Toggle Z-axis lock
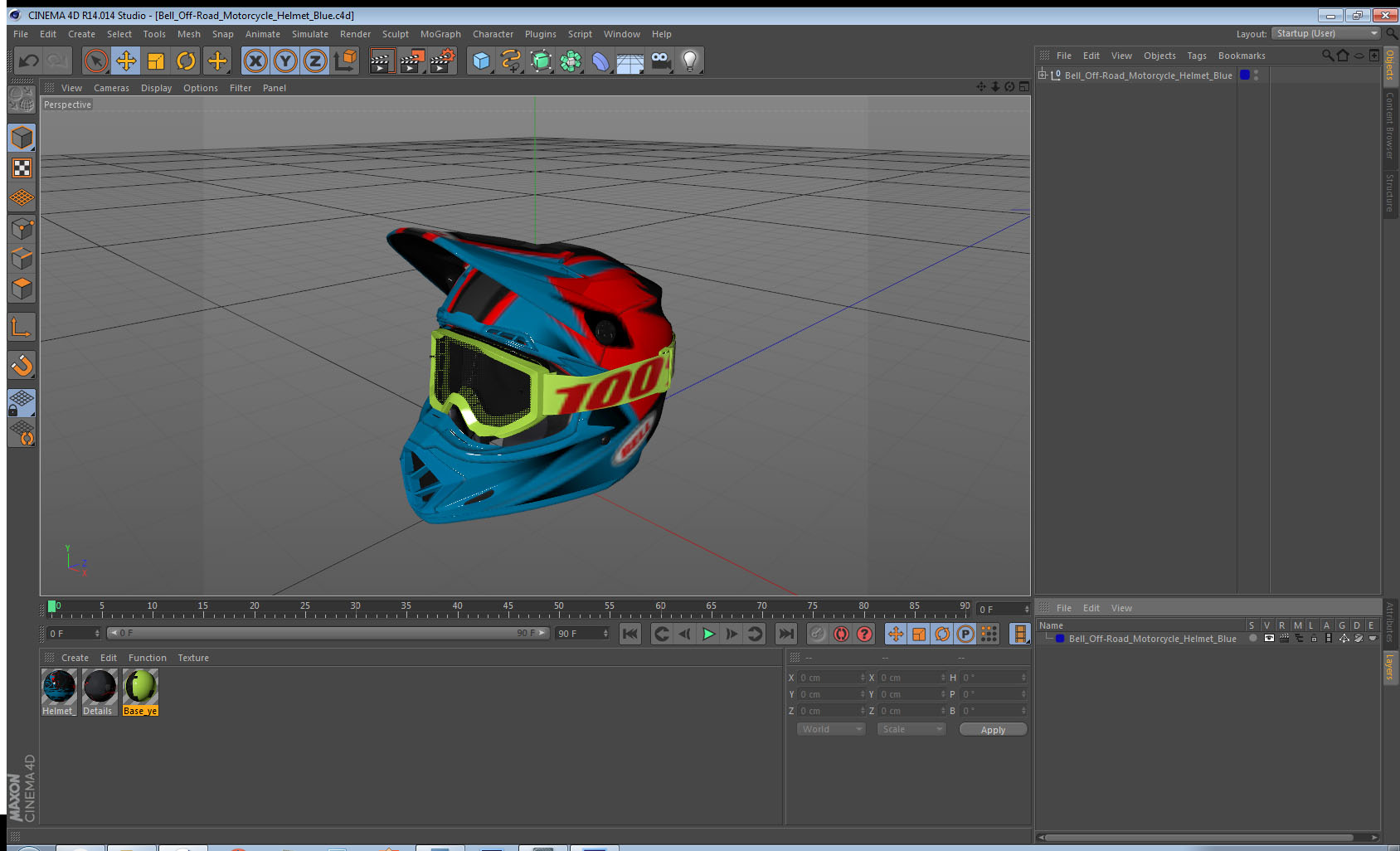1400x851 pixels. pos(315,61)
